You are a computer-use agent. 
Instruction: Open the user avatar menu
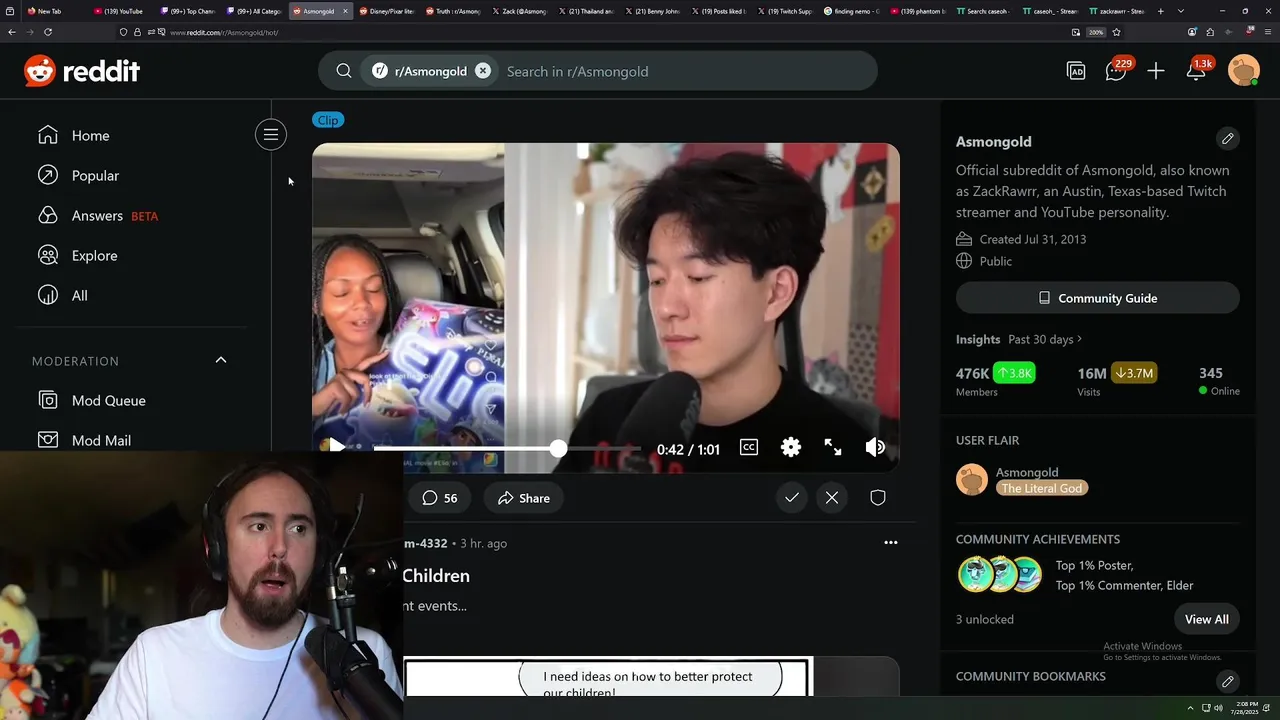click(x=1243, y=71)
